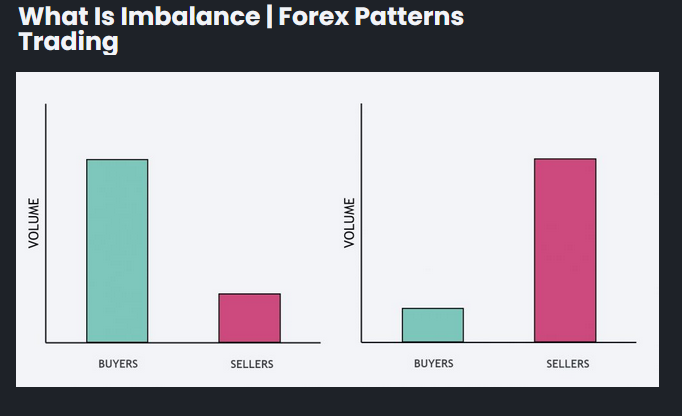Select the tall pink sellers bar, right chart
This screenshot has width=682, height=416.
(x=565, y=250)
